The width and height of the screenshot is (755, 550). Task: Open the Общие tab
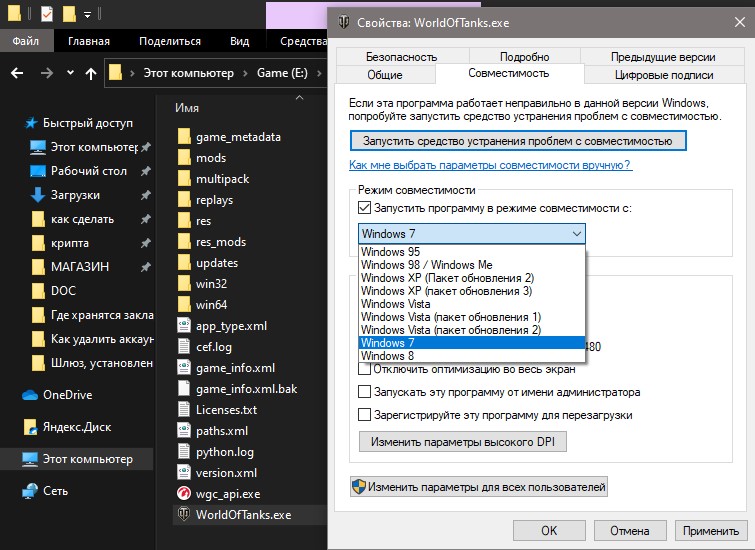(385, 75)
